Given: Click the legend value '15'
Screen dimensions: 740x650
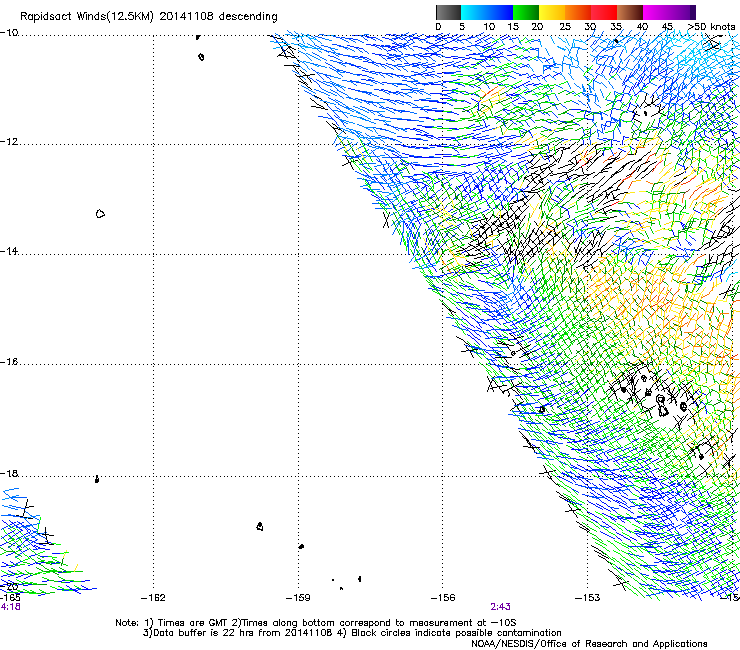Looking at the screenshot, I should 513,27.
